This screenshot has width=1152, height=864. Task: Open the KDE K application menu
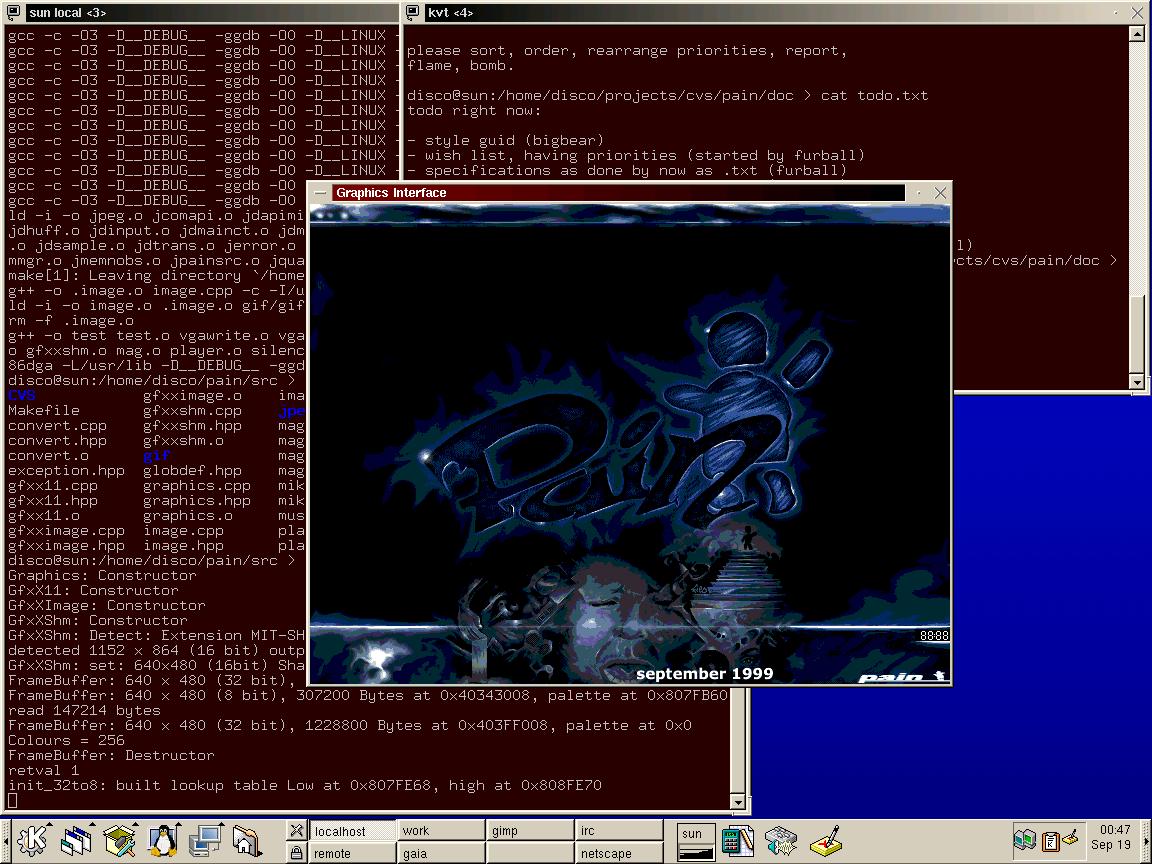coord(32,840)
